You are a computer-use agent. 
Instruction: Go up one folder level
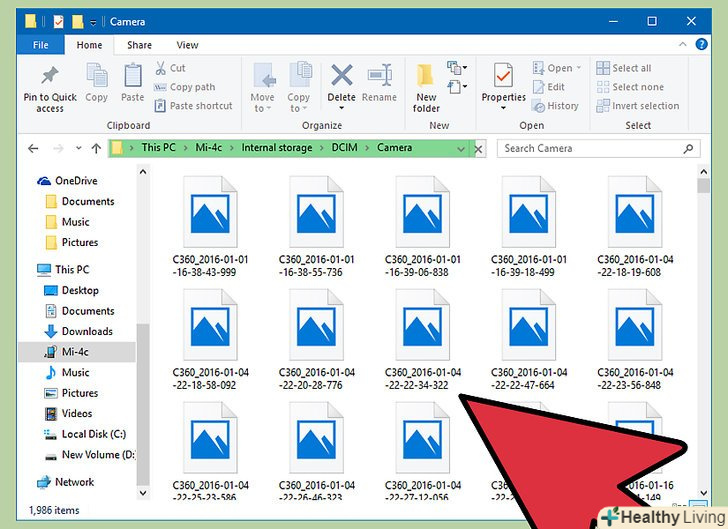pyautogui.click(x=96, y=149)
